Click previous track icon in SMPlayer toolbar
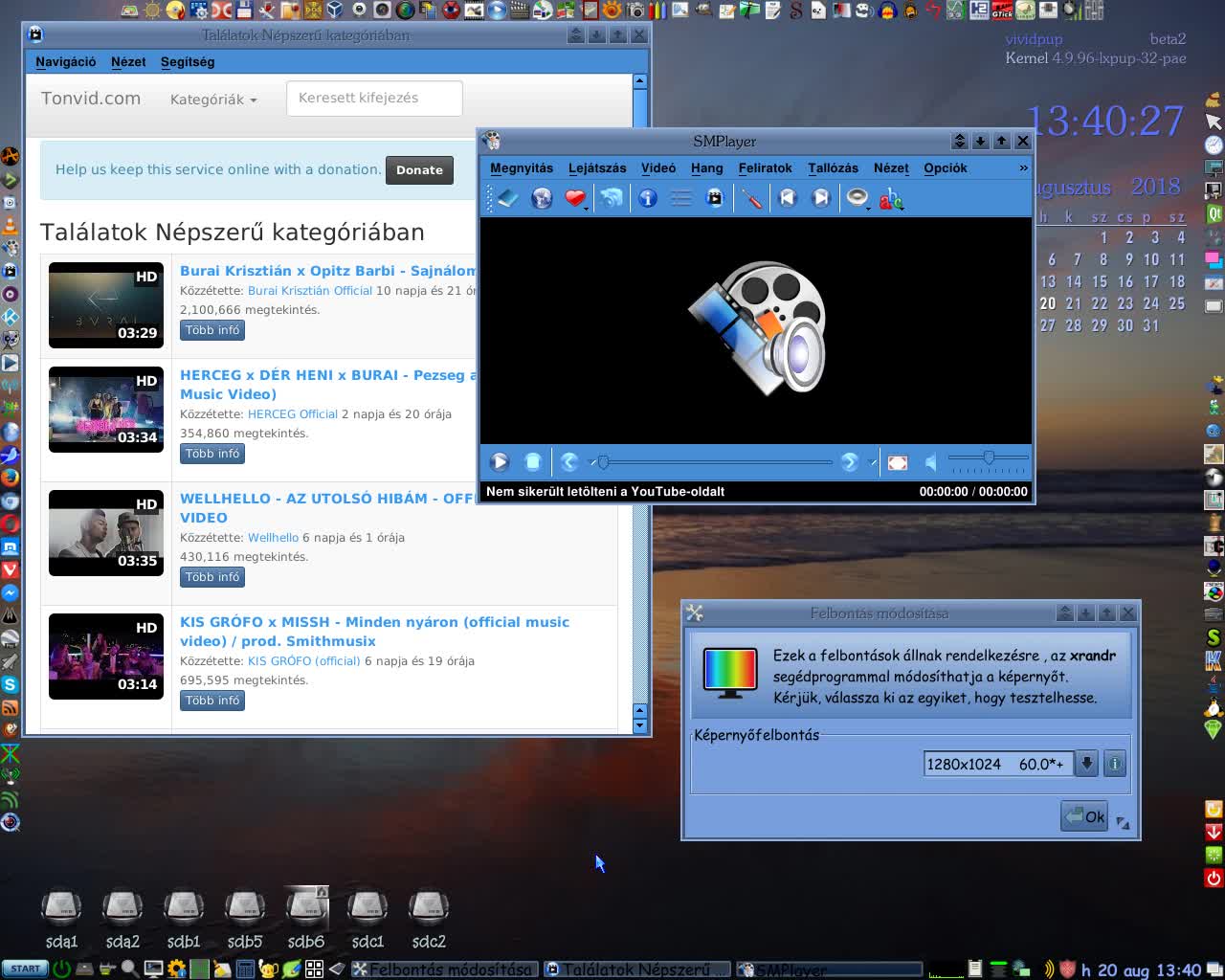 pos(788,198)
